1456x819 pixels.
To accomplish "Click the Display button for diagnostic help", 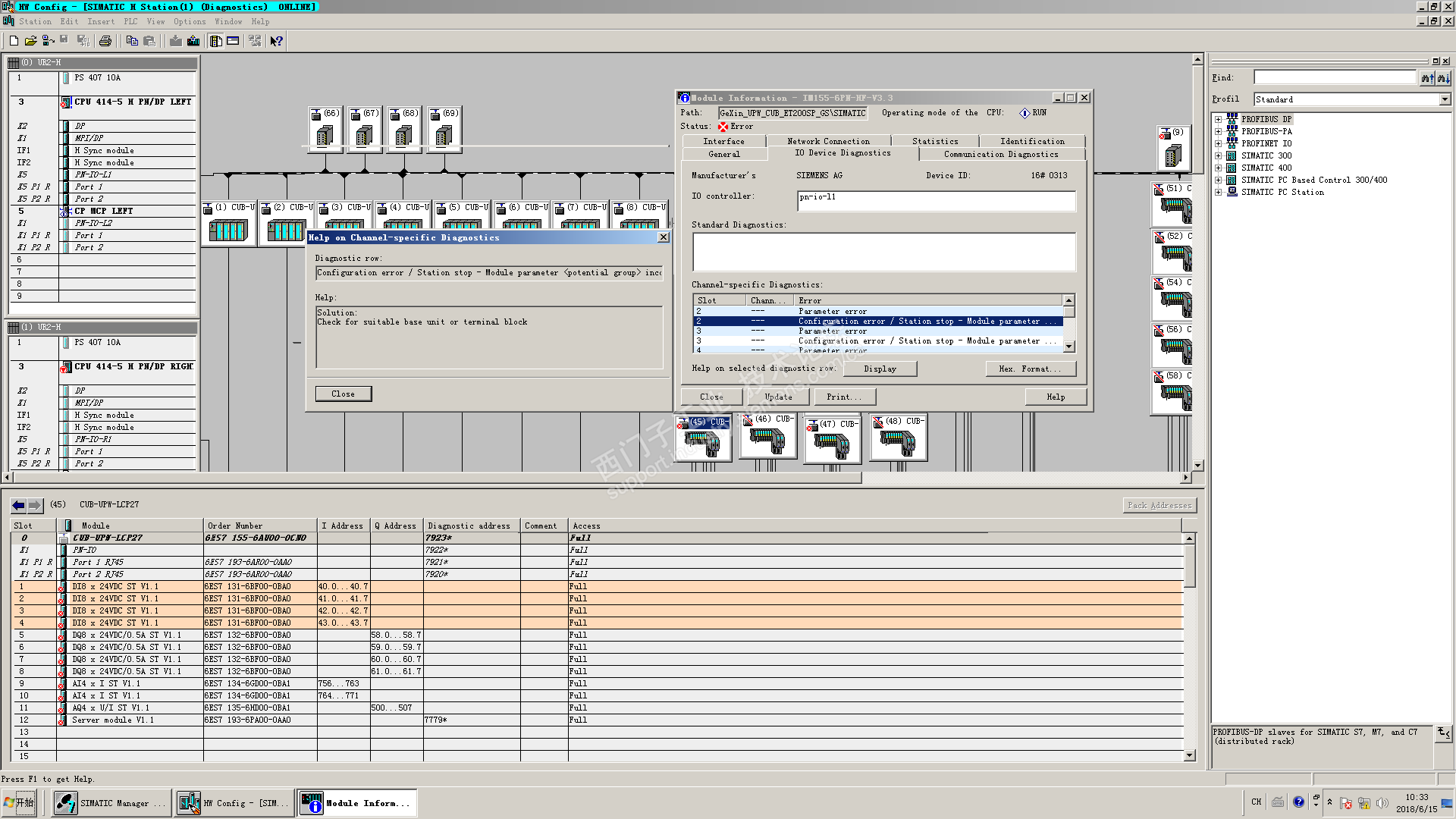I will (880, 369).
